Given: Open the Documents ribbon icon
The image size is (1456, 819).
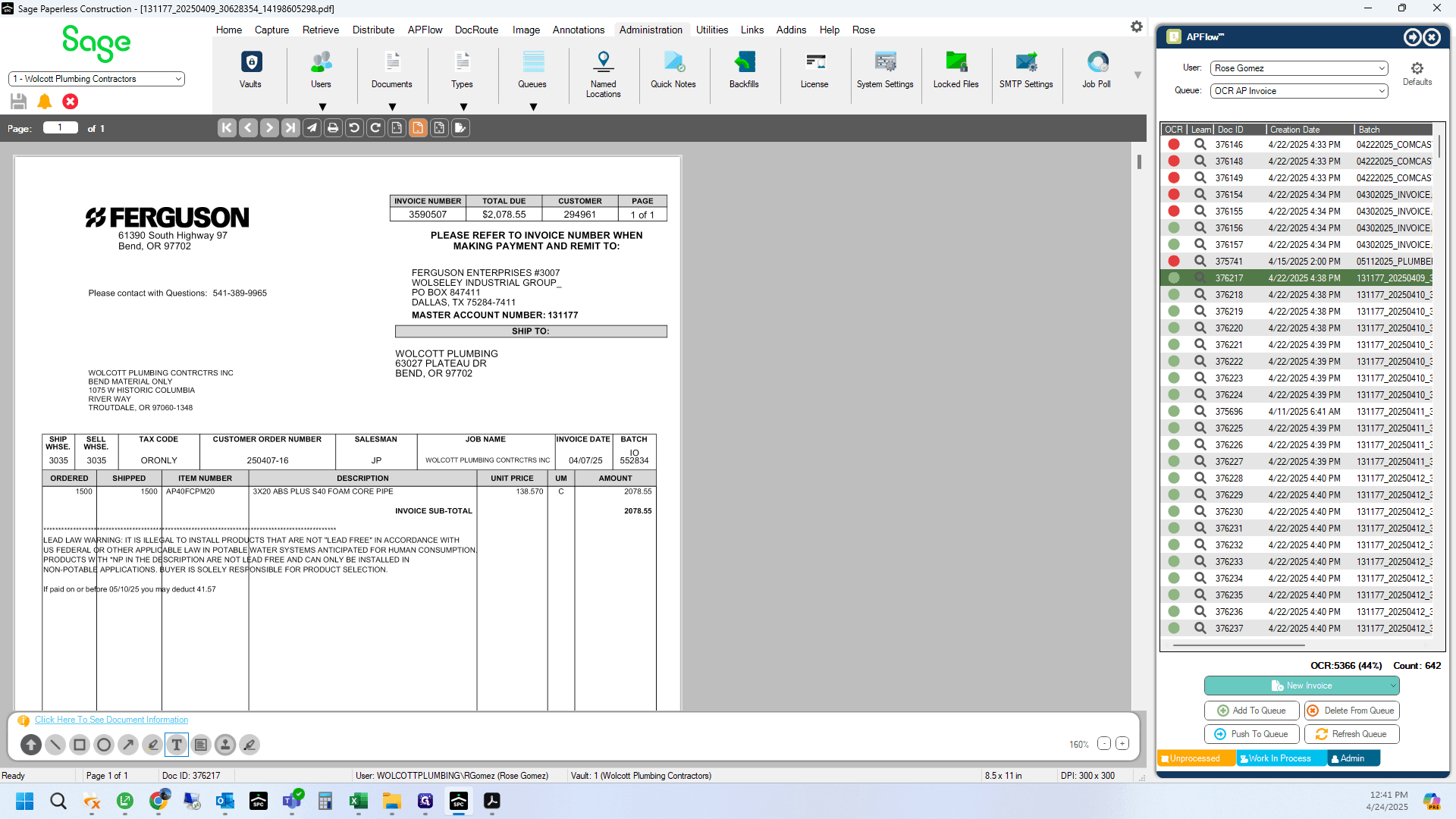Looking at the screenshot, I should point(392,70).
